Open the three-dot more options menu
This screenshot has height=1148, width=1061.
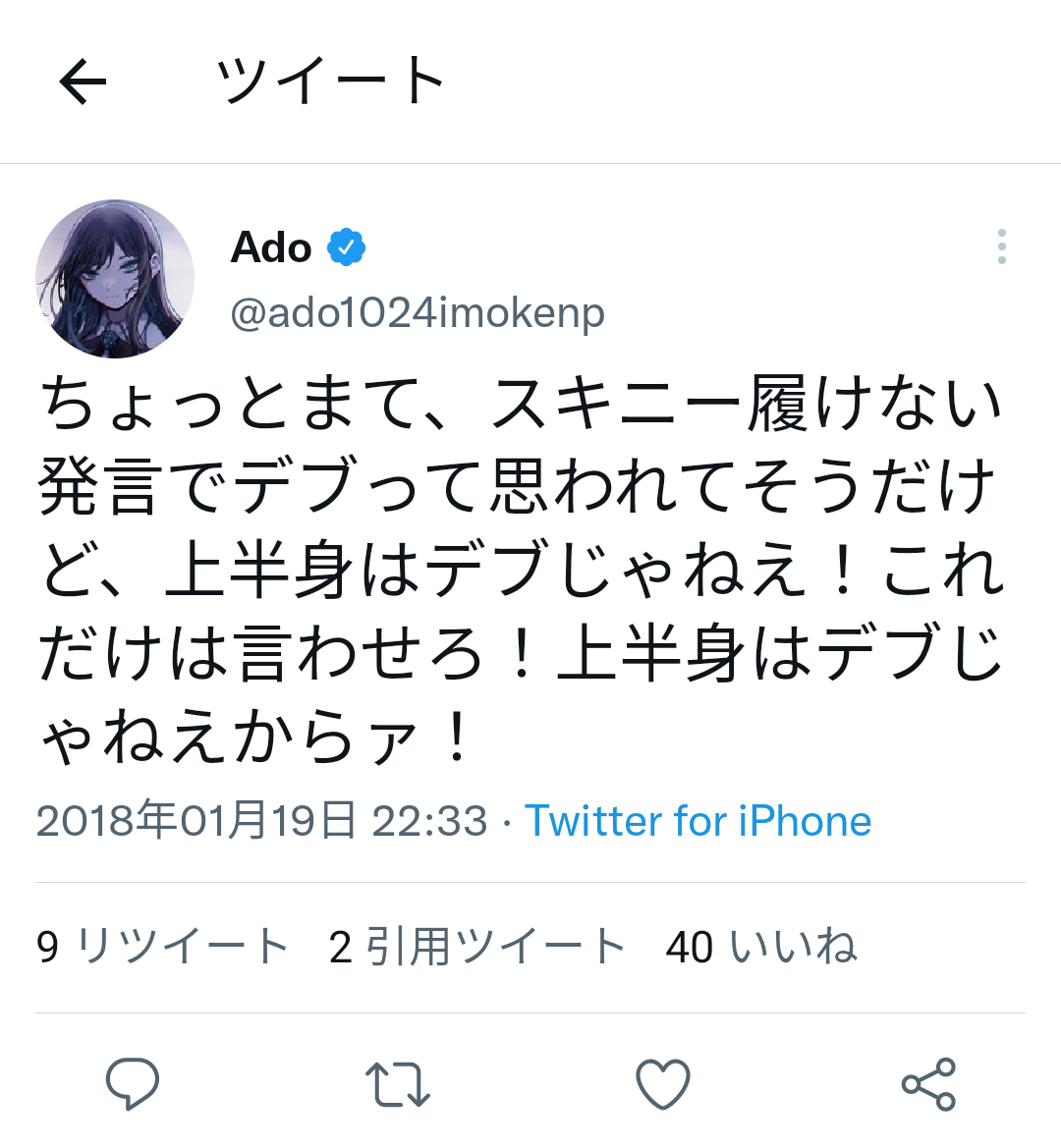pos(1001,246)
